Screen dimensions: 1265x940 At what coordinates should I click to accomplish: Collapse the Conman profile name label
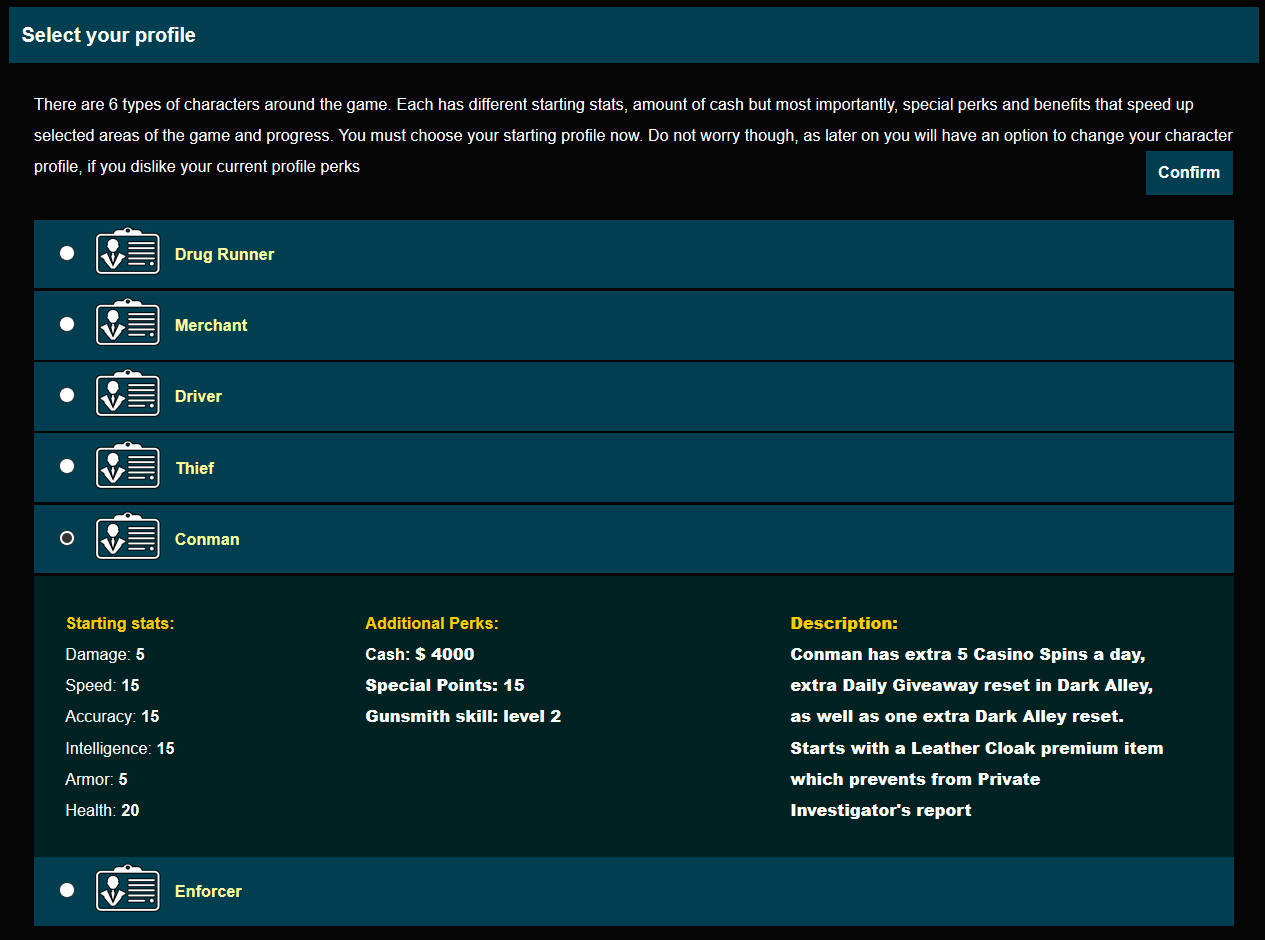(207, 539)
